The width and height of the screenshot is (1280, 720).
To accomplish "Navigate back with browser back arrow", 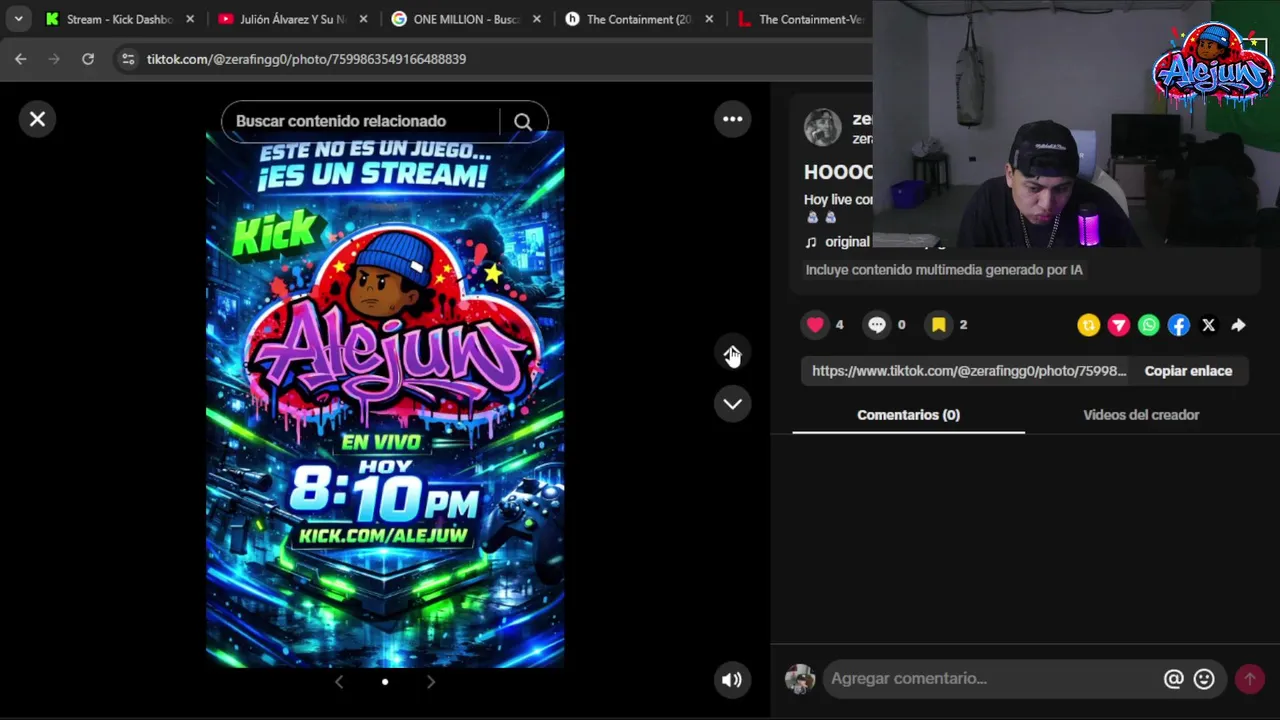I will 21,59.
